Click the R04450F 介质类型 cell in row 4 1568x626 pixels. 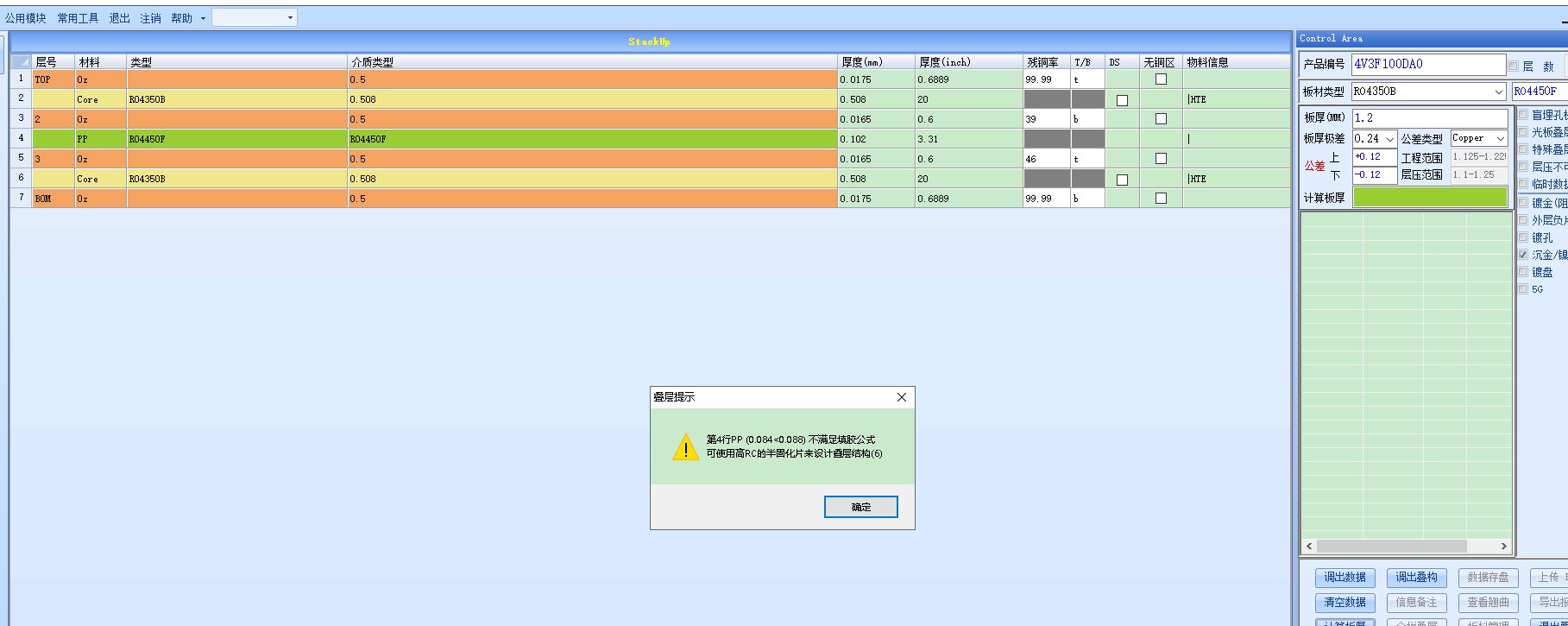click(x=593, y=139)
